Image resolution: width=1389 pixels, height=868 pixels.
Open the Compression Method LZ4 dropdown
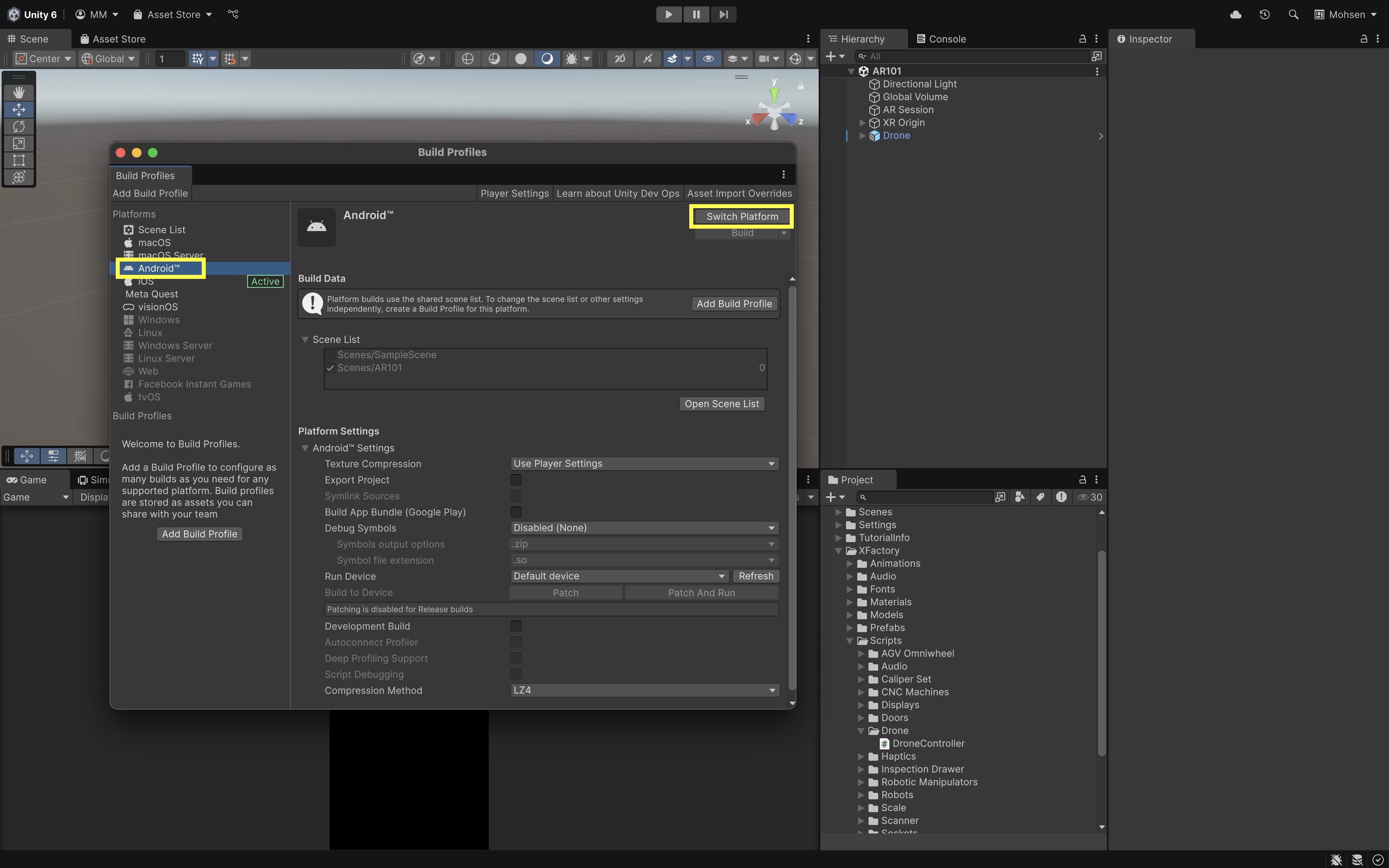tap(644, 690)
